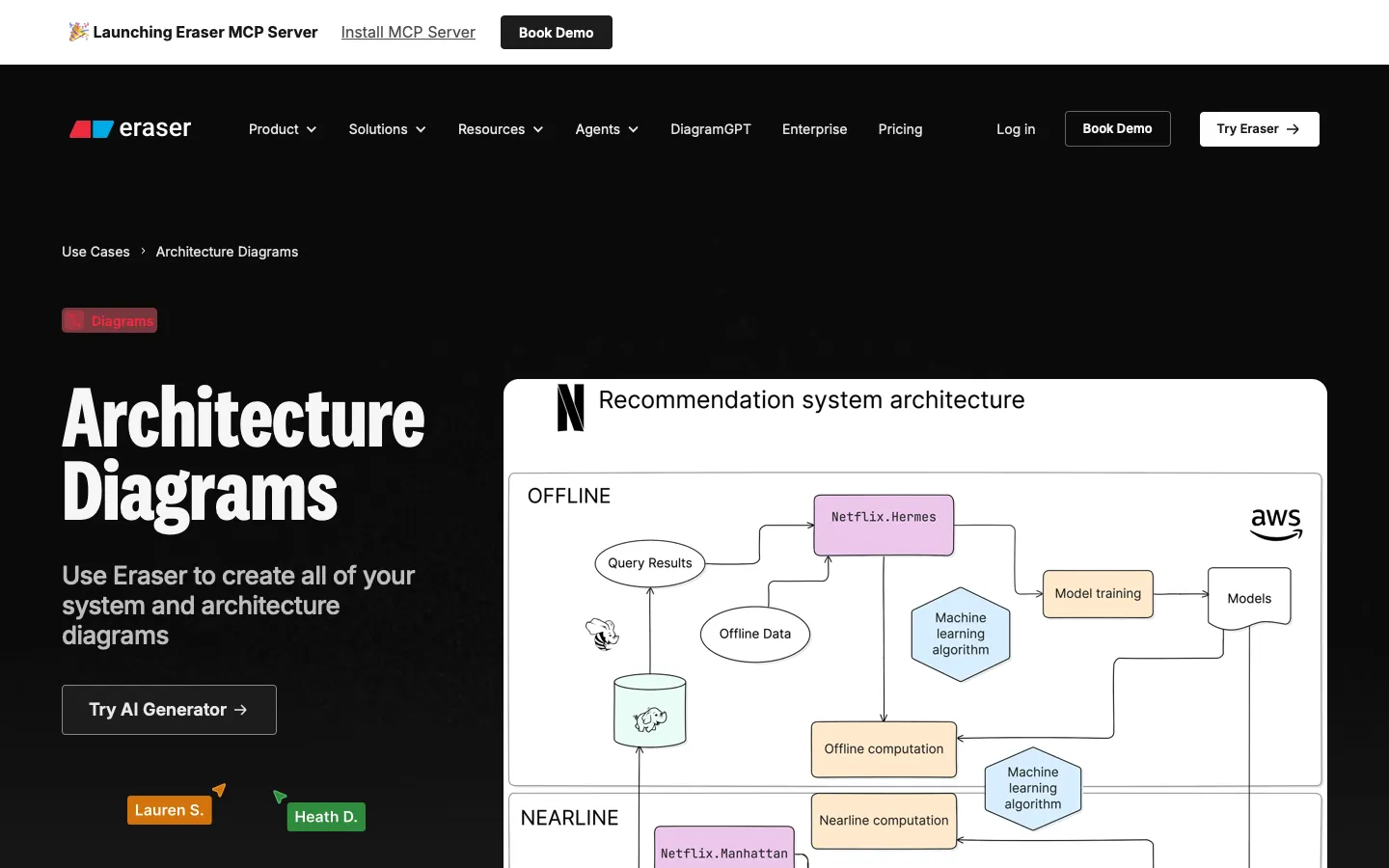Click the 'Recommendation system architecture' diagram title
Viewport: 1389px width, 868px height.
point(812,400)
